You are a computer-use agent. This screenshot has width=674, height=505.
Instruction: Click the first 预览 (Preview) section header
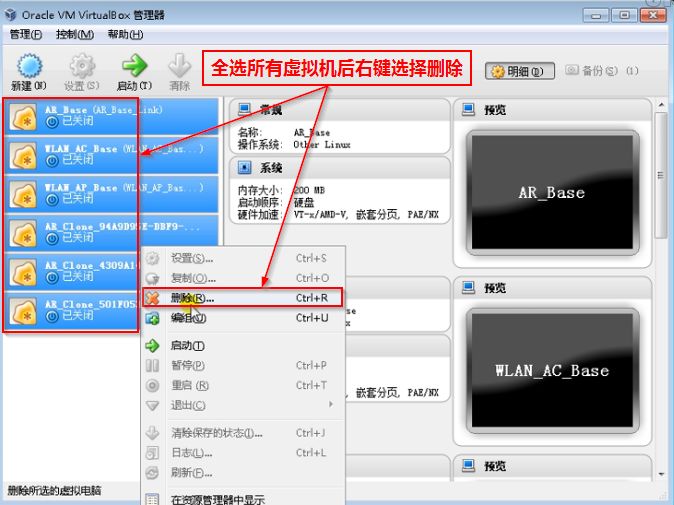pyautogui.click(x=552, y=110)
